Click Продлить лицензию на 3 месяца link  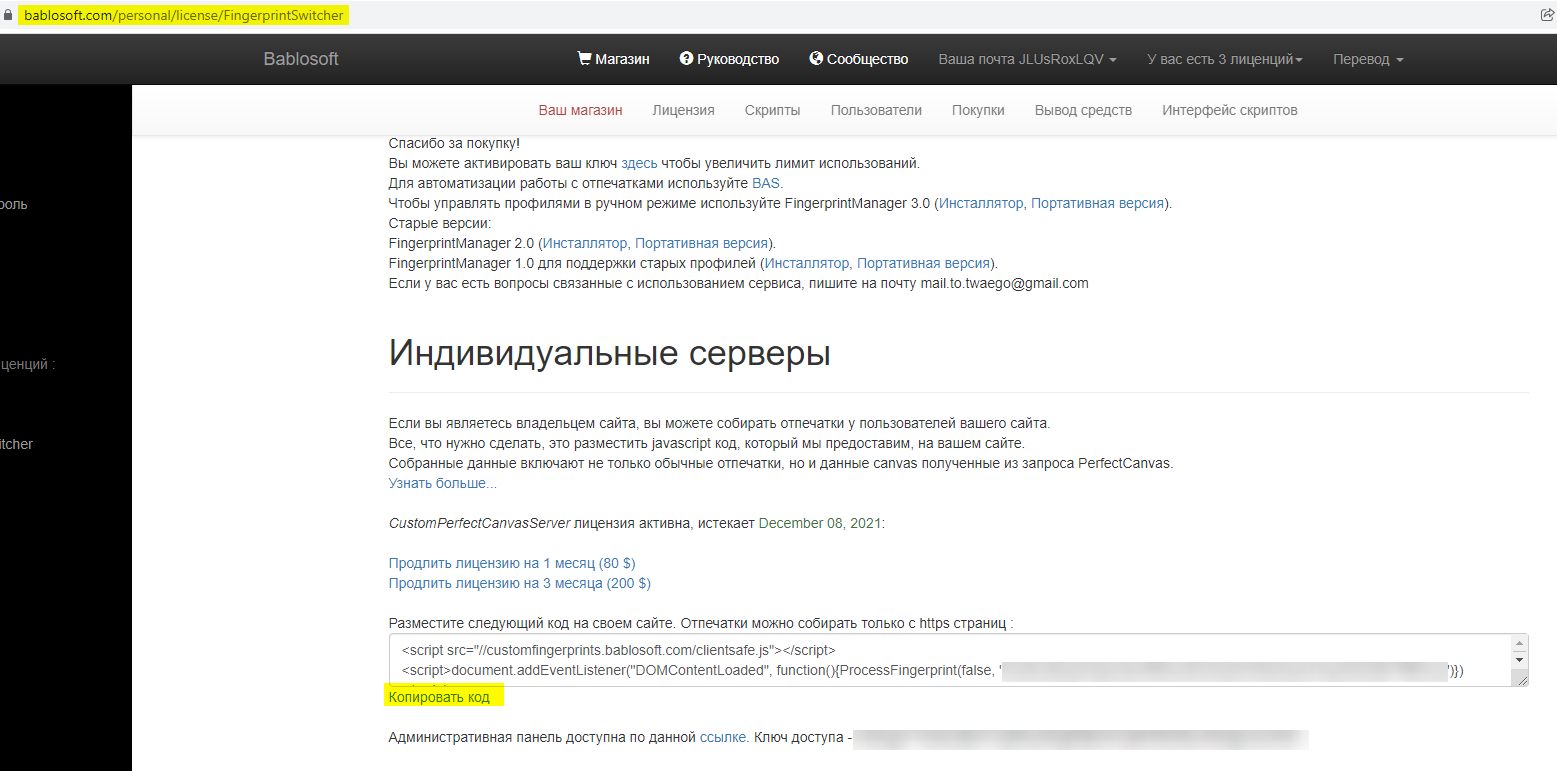[519, 583]
